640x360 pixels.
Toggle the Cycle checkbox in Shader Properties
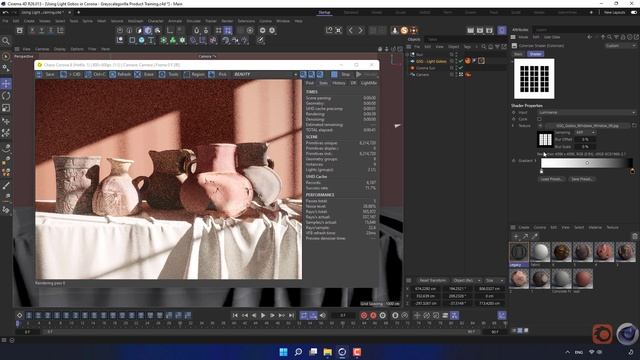pos(539,119)
